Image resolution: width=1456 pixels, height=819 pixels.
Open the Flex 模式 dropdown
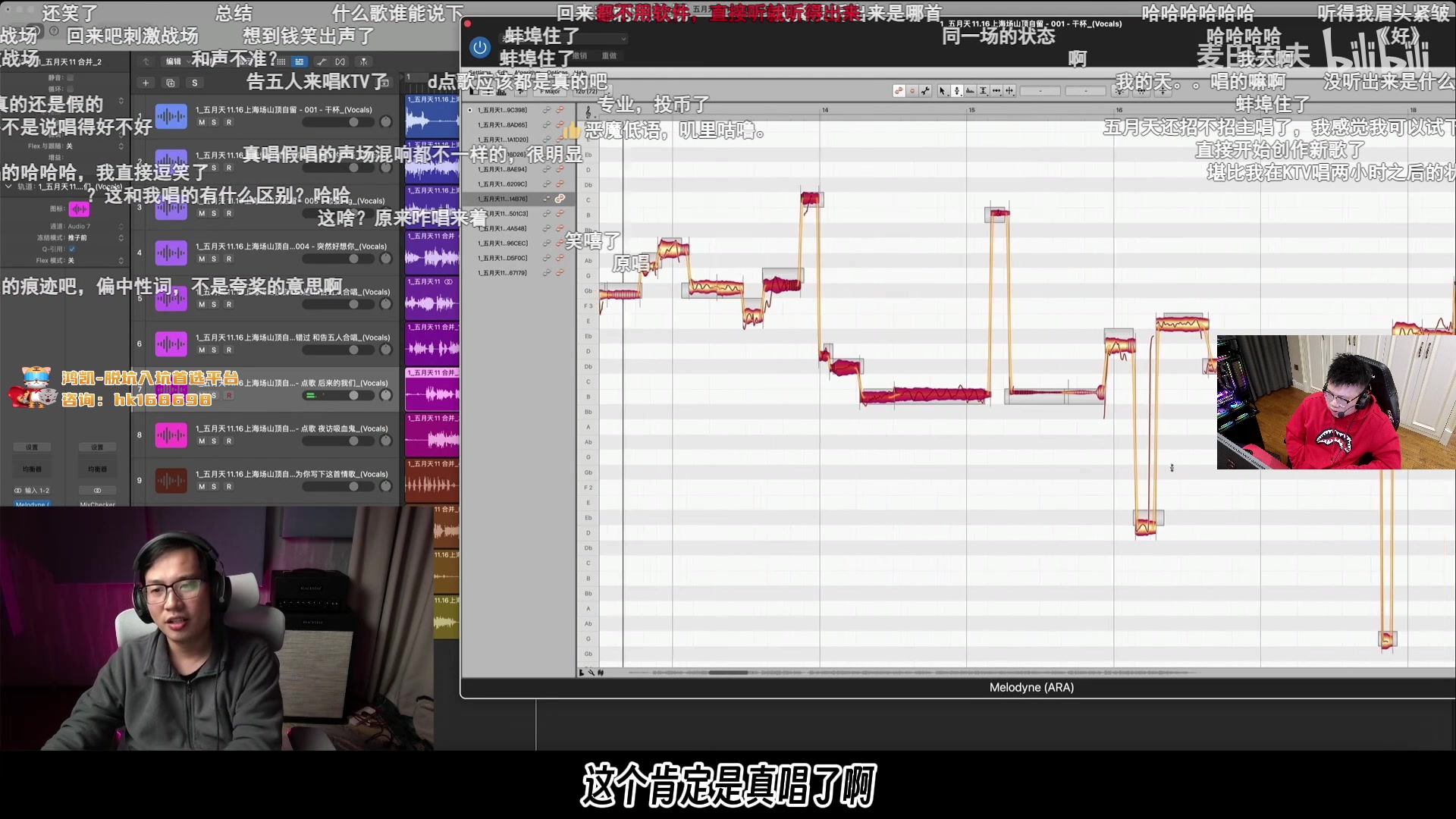(96, 260)
